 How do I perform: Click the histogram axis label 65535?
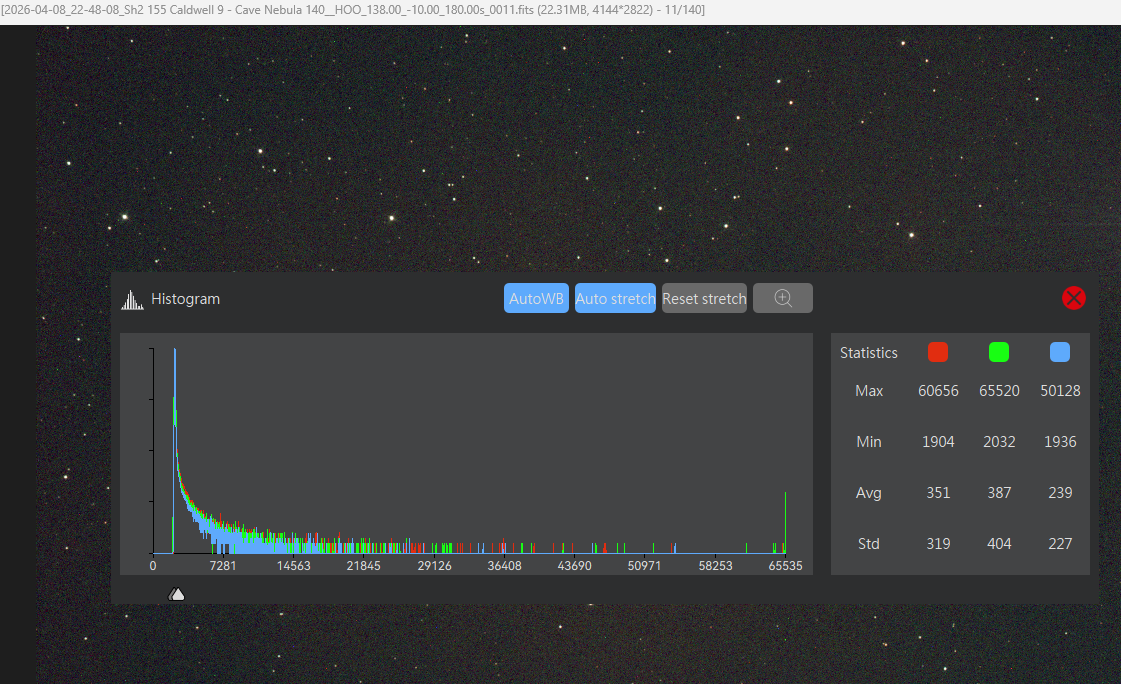click(786, 566)
